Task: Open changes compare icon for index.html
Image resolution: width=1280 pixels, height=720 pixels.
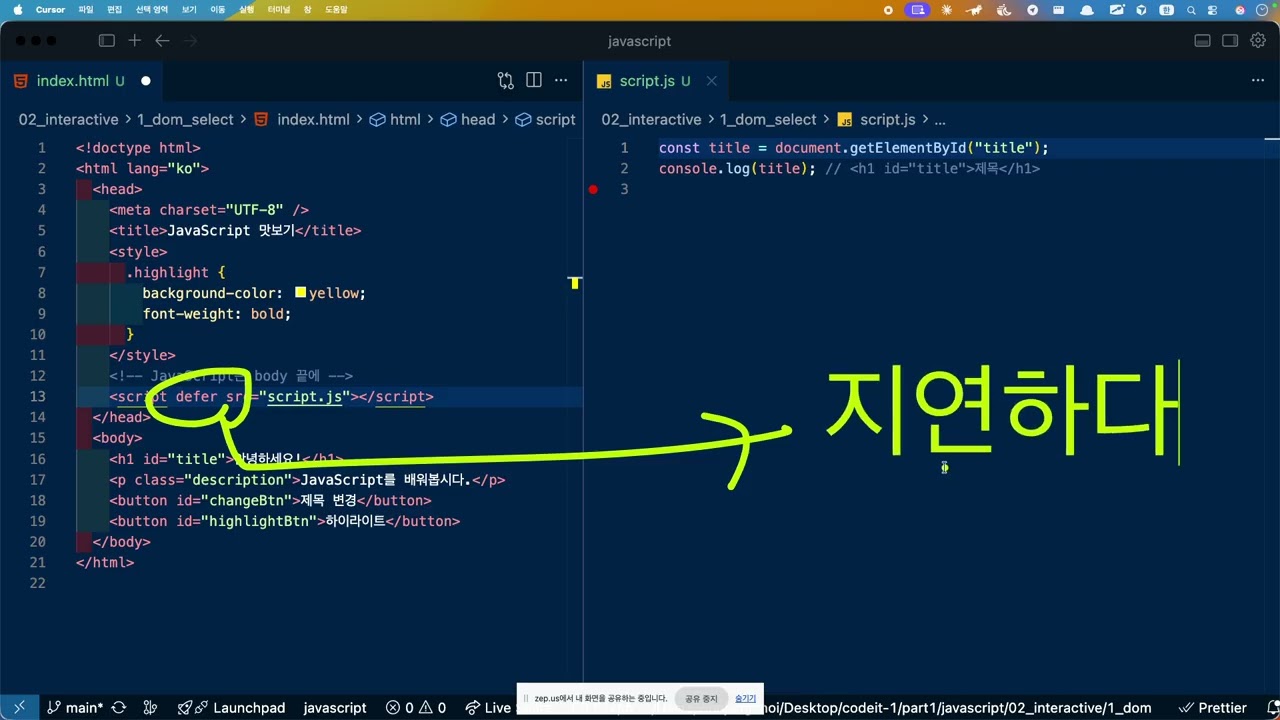Action: click(506, 81)
